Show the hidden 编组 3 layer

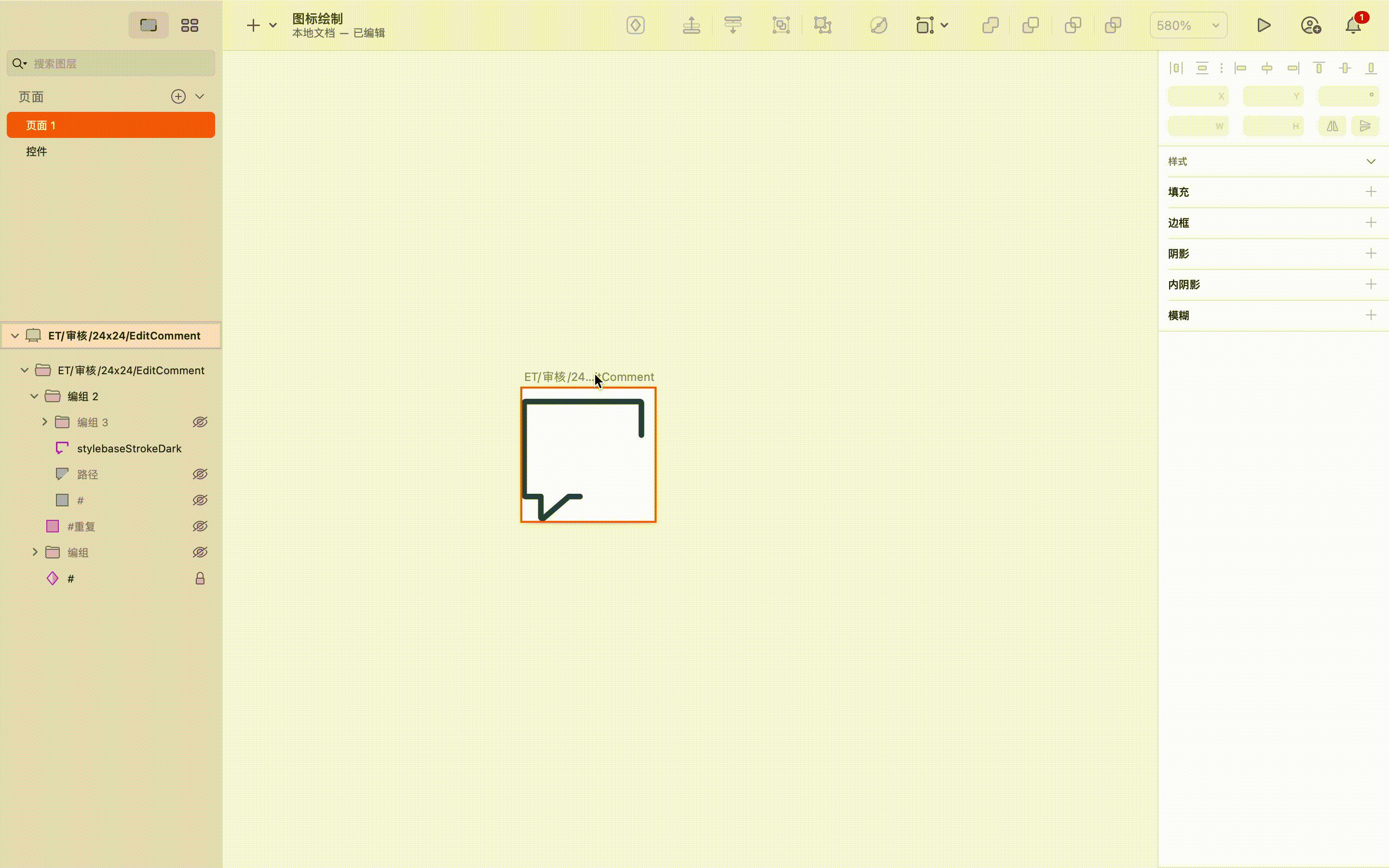tap(200, 422)
